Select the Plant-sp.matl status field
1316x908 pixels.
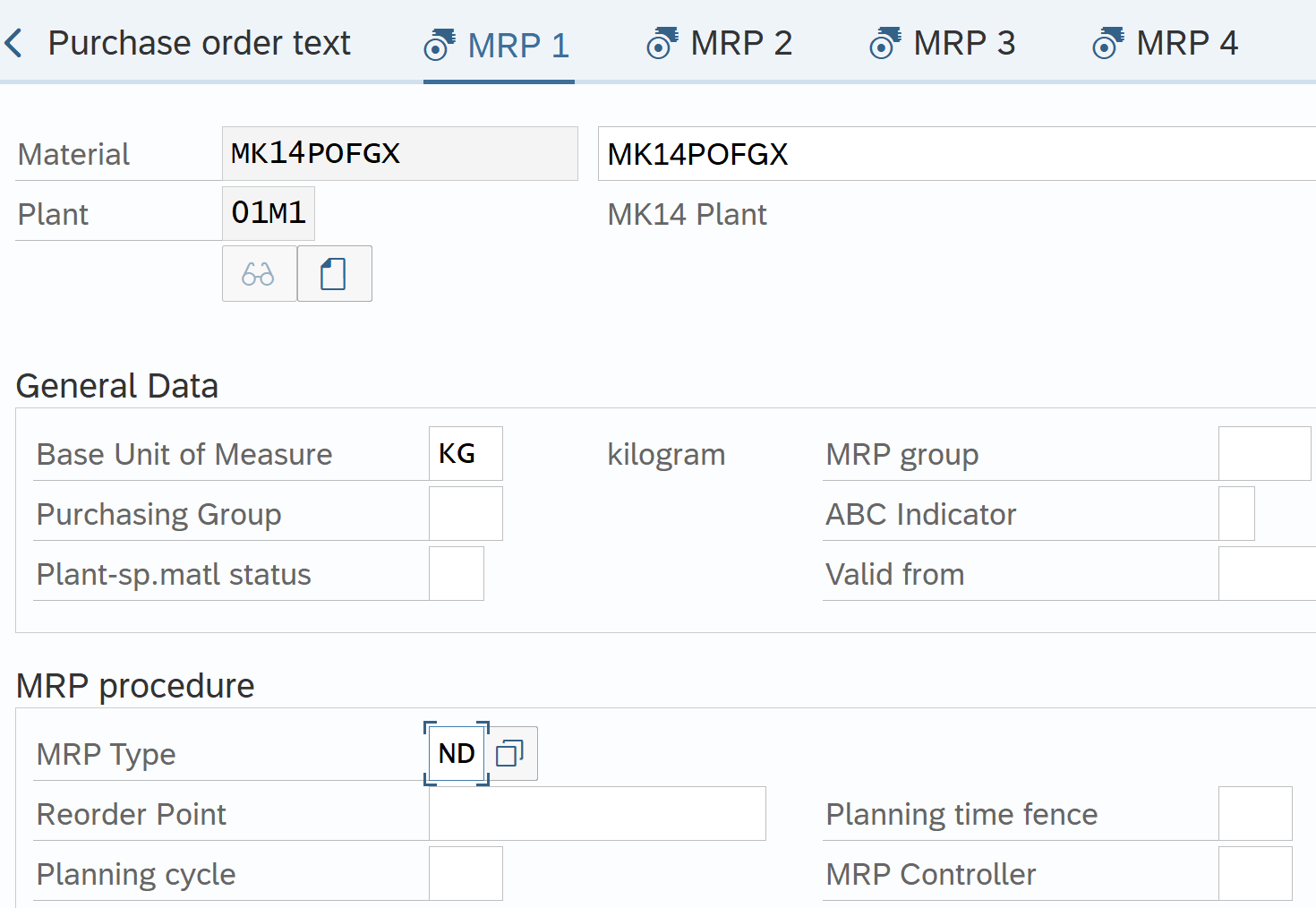tap(457, 574)
